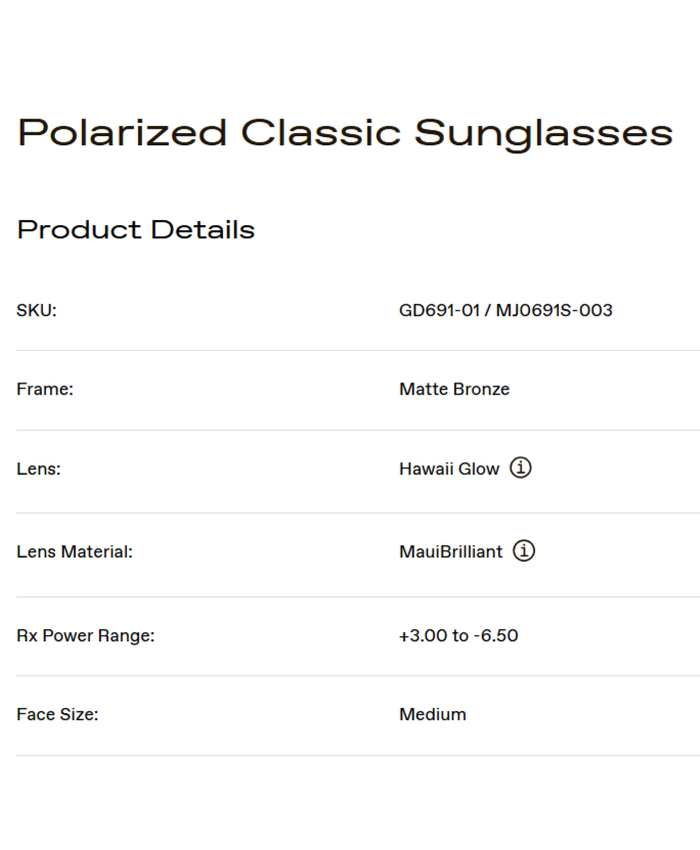The width and height of the screenshot is (700, 850).
Task: Click the Matte Bronze frame value
Action: point(454,389)
